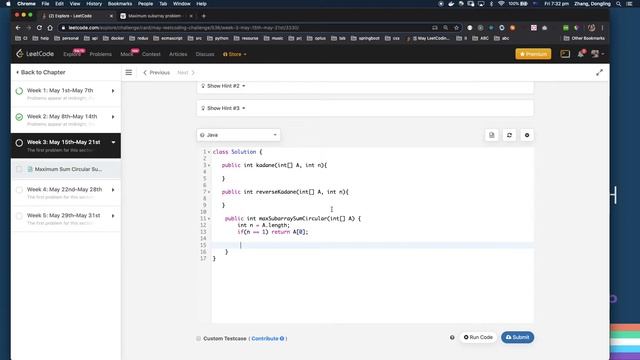Open the Problems nav item
The width and height of the screenshot is (640, 360).
pyautogui.click(x=100, y=54)
